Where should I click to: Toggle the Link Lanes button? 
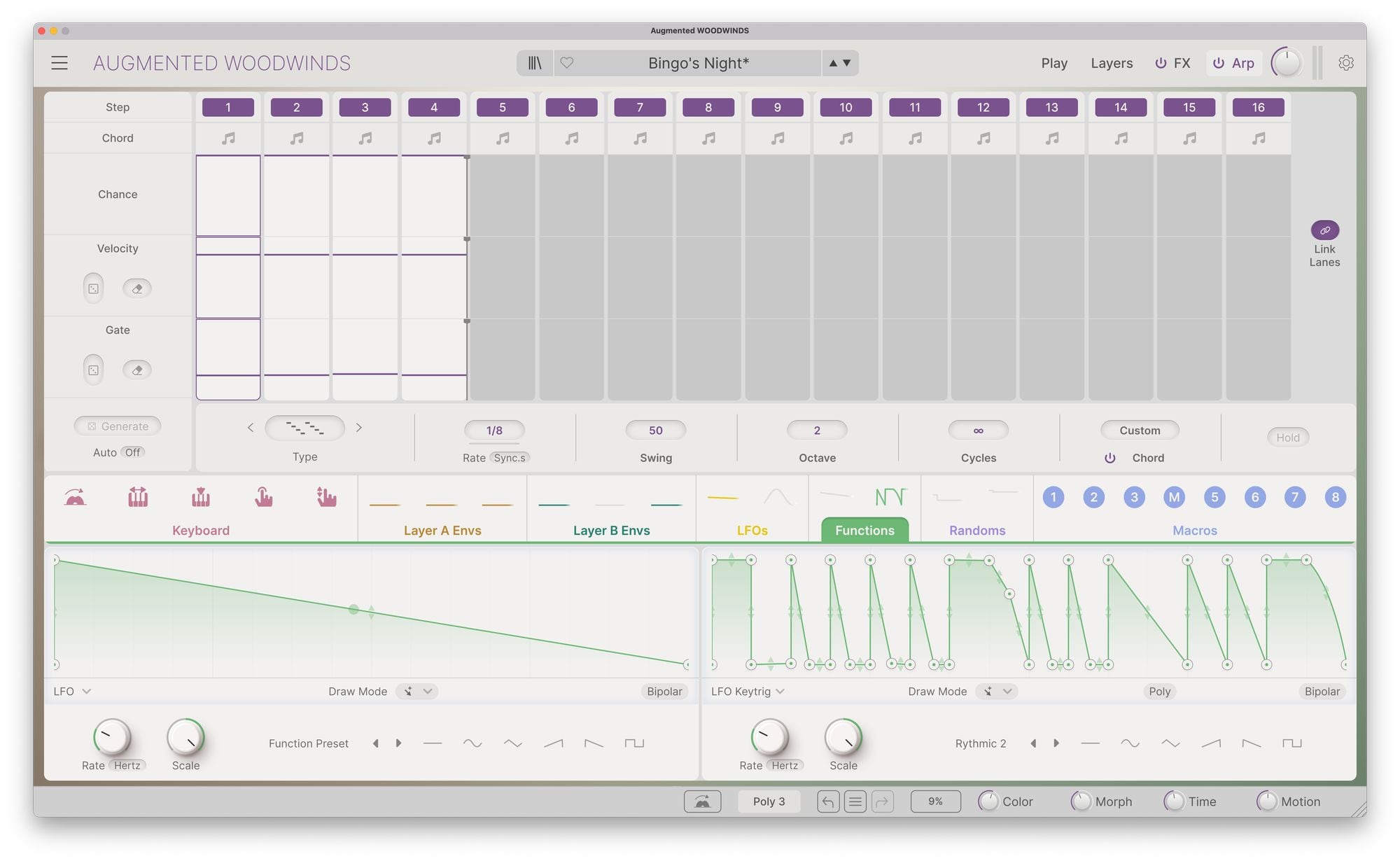click(x=1324, y=230)
